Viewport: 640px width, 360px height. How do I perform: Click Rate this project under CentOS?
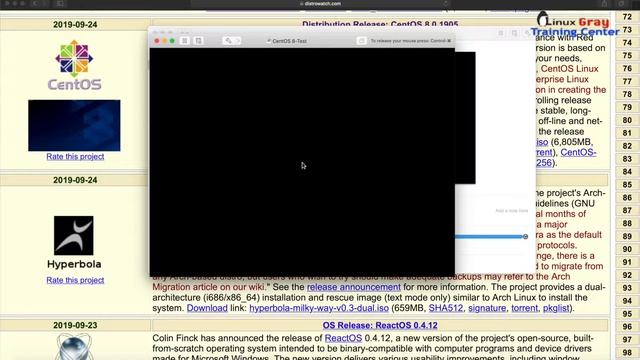75,156
